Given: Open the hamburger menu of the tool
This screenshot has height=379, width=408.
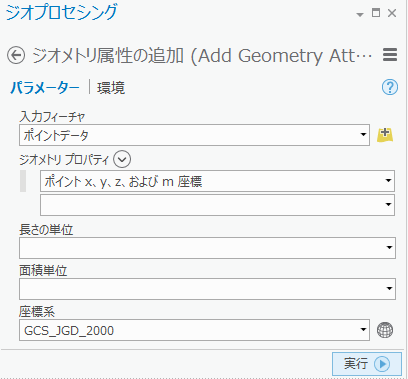Looking at the screenshot, I should click(390, 55).
